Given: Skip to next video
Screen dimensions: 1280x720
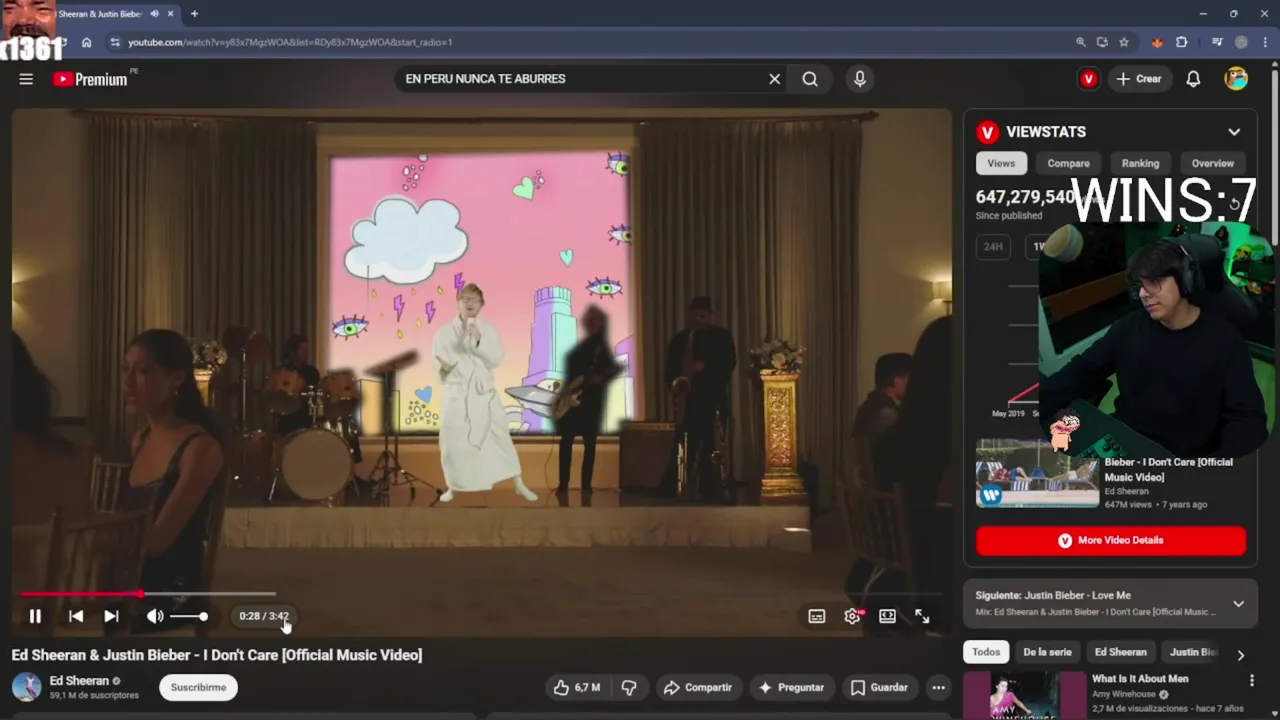Looking at the screenshot, I should pyautogui.click(x=111, y=616).
